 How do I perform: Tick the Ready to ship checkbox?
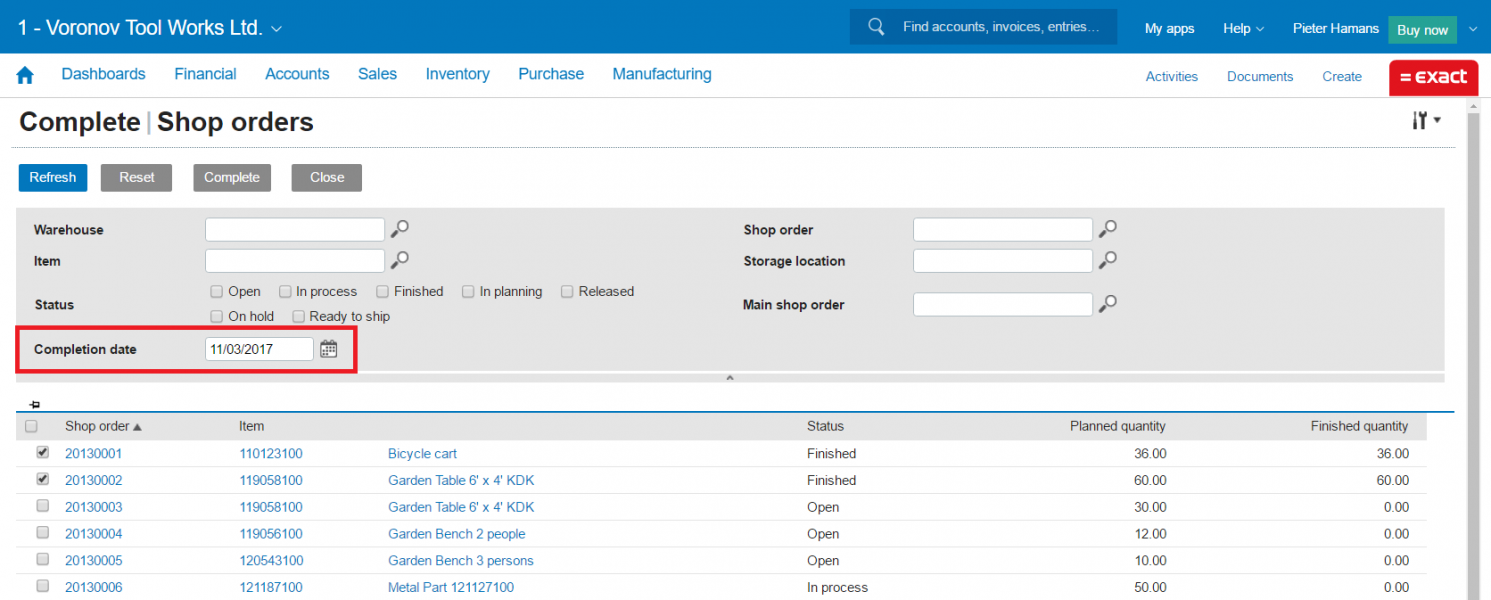(298, 317)
